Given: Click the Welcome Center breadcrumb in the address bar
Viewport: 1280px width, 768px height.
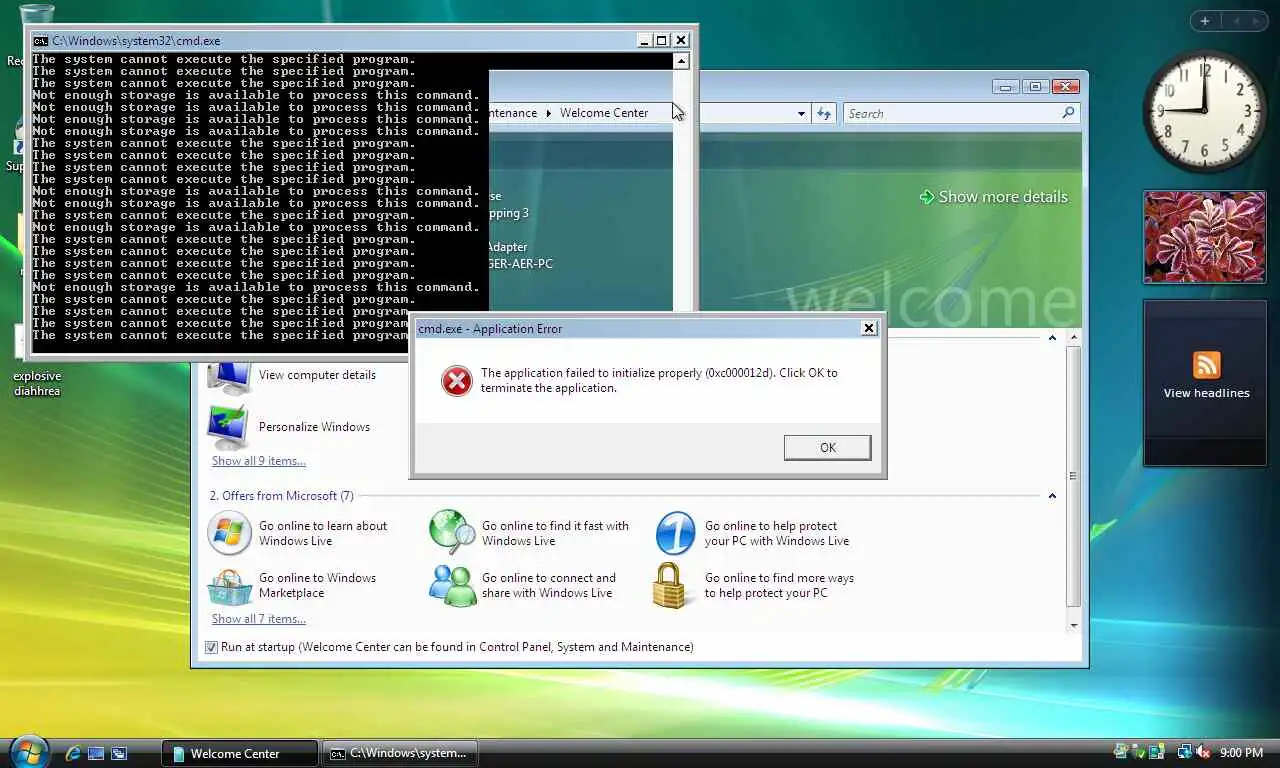Looking at the screenshot, I should point(604,113).
